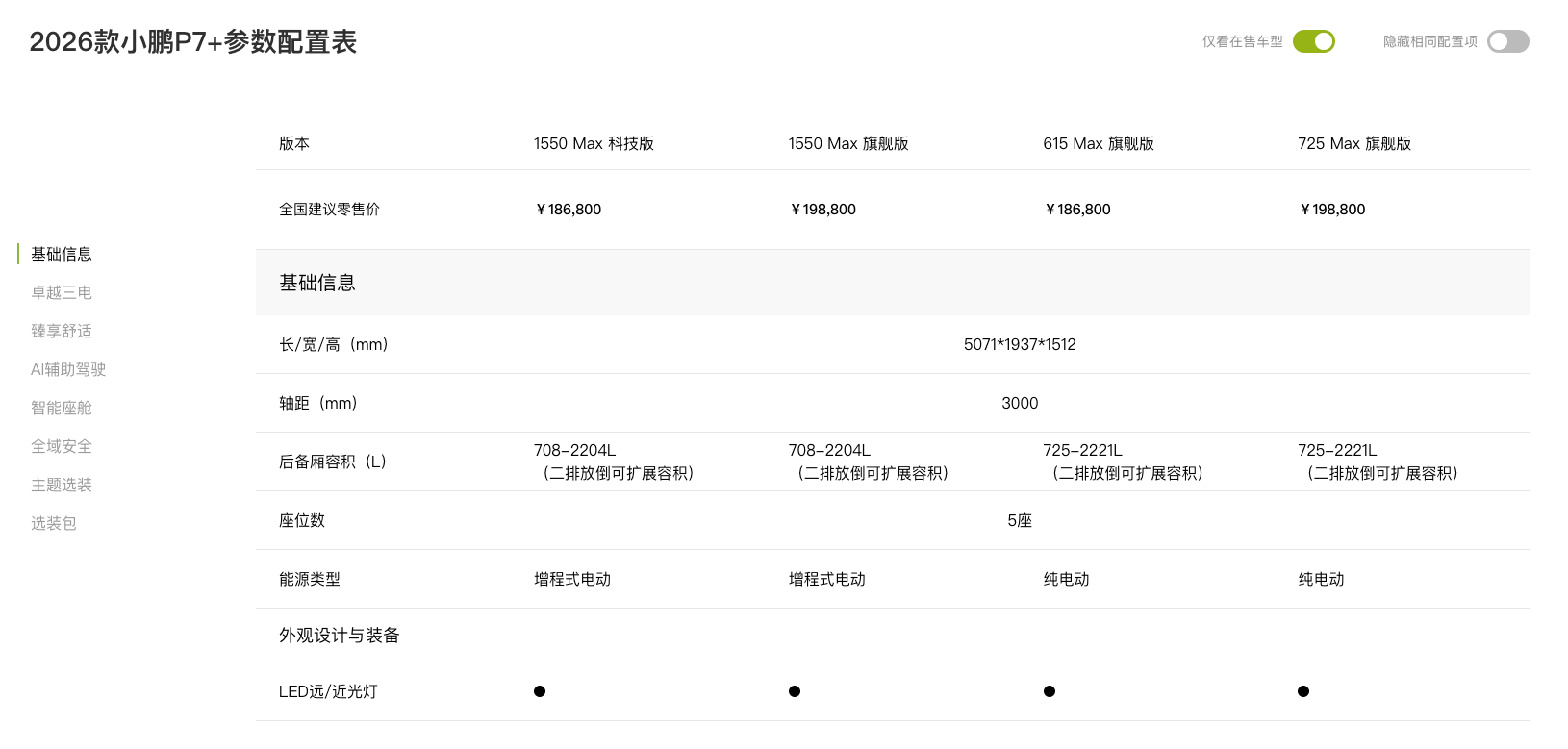Click the seat count value 5座
The height and width of the screenshot is (749, 1568).
pos(1020,520)
